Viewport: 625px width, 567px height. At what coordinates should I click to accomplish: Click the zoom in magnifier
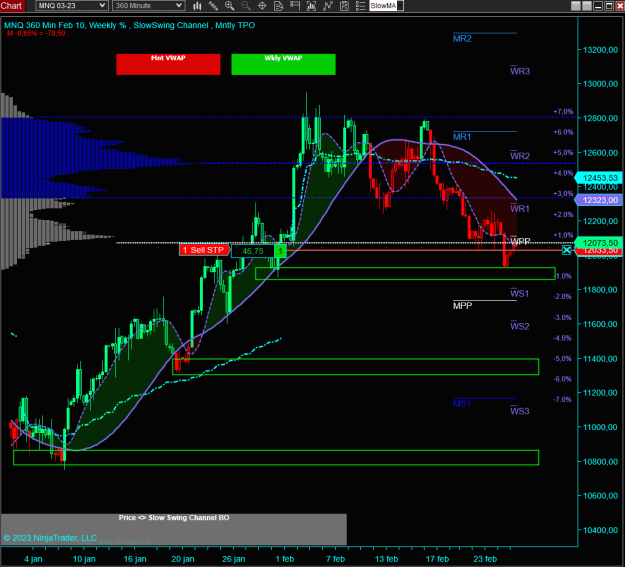click(230, 6)
